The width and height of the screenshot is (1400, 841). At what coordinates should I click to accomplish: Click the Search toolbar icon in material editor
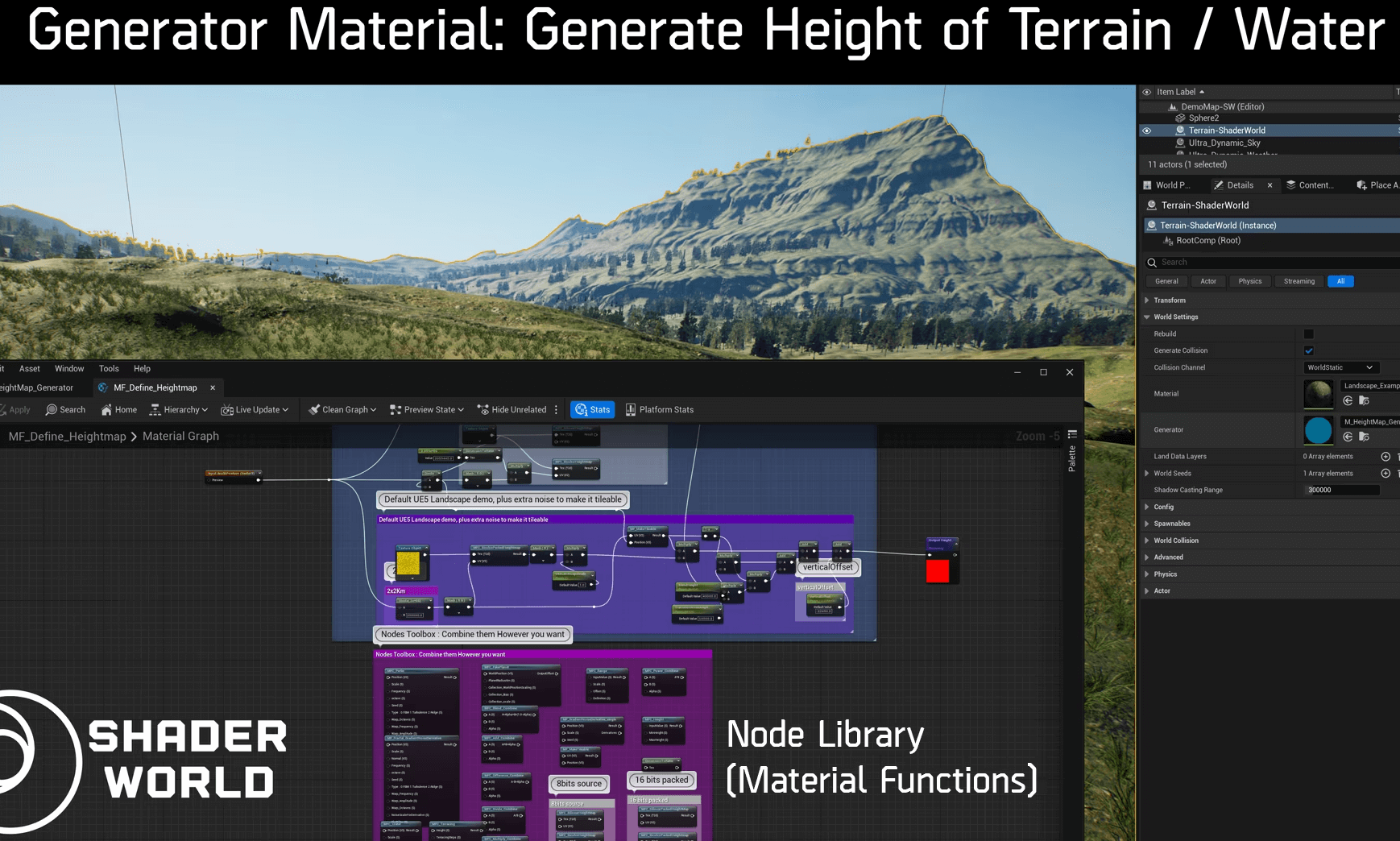point(65,409)
